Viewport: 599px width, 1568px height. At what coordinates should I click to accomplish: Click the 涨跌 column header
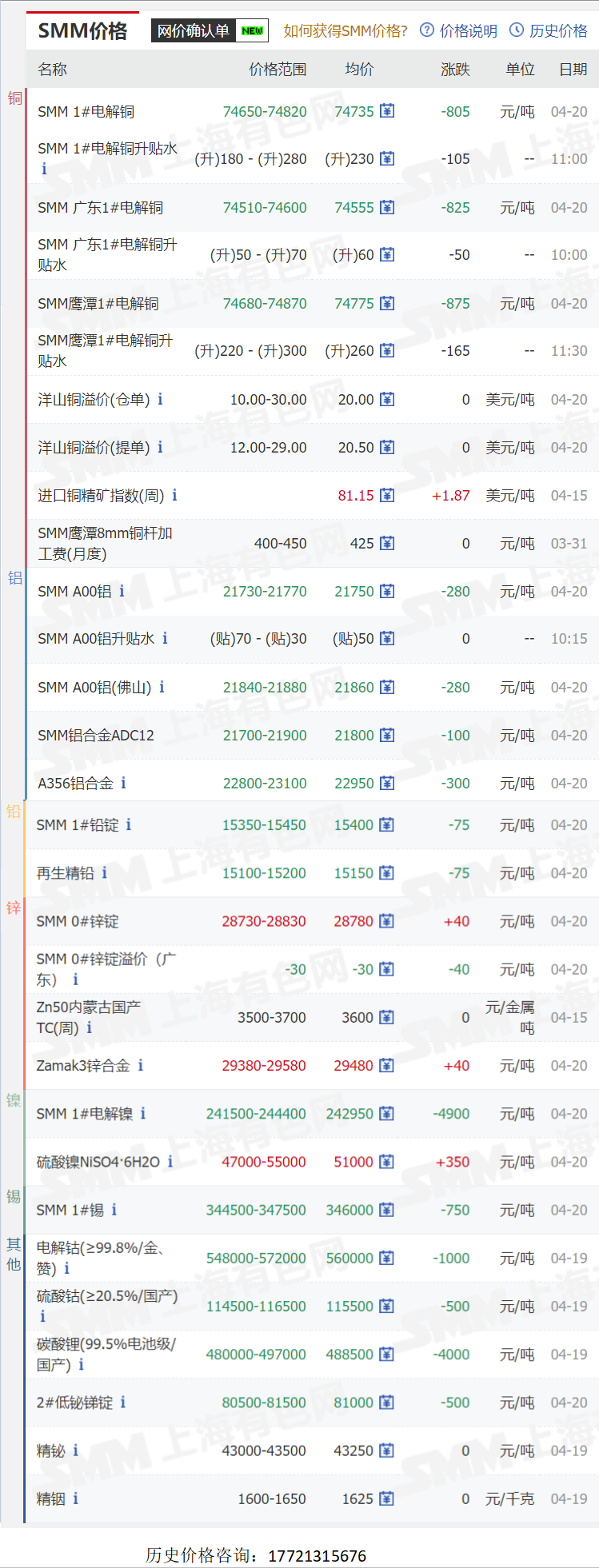tap(455, 69)
